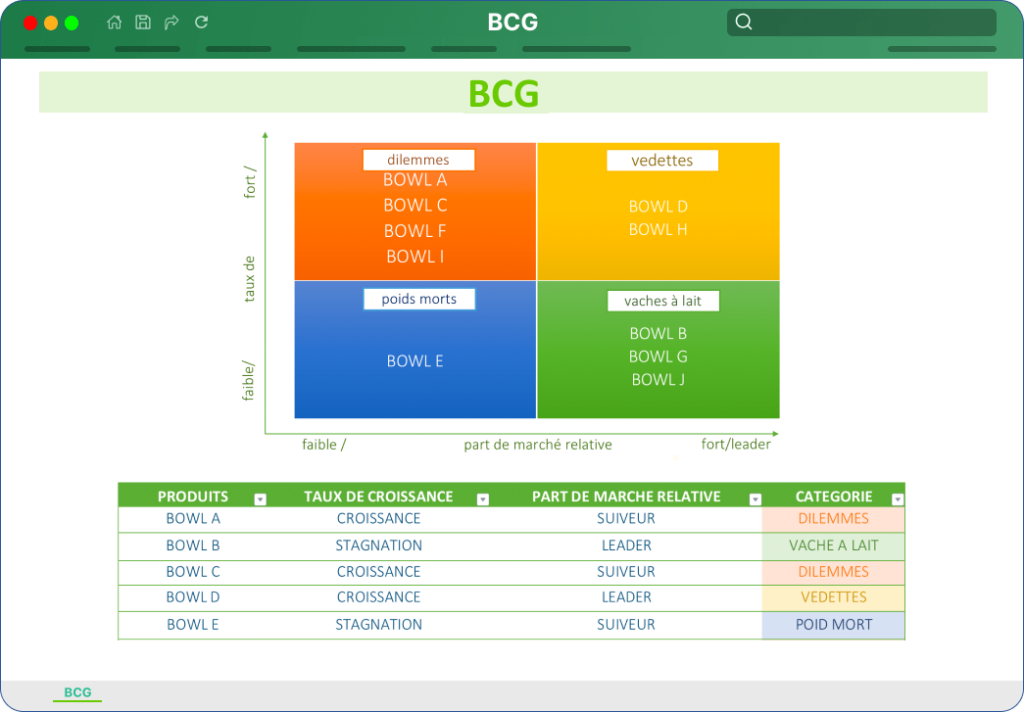Click the vertical 'faible/' axis label
The image size is (1024, 712).
[248, 380]
